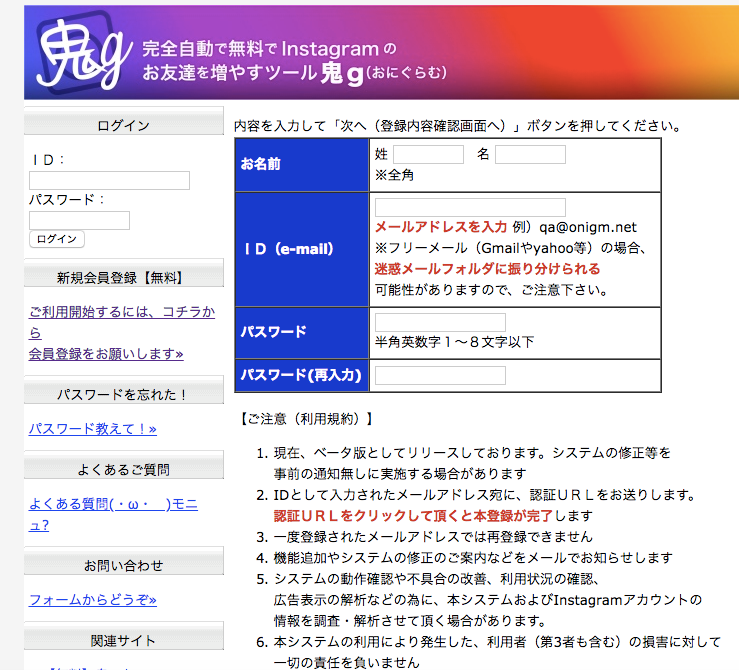
Task: Click the banner tagline 完全自動で無料でInstagramの
Action: click(x=270, y=49)
